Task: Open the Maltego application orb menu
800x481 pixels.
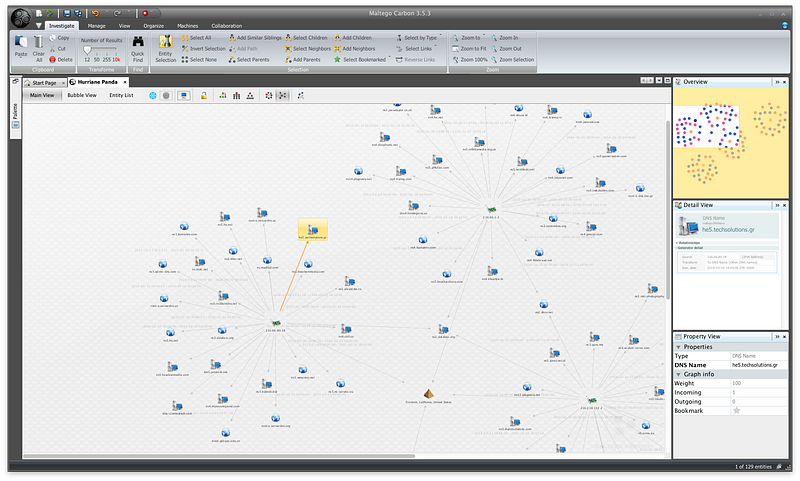Action: (x=21, y=17)
